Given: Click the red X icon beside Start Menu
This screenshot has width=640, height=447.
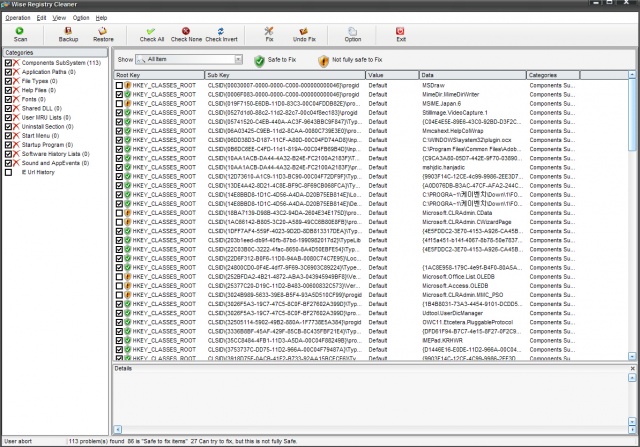Looking at the screenshot, I should pyautogui.click(x=16, y=136).
